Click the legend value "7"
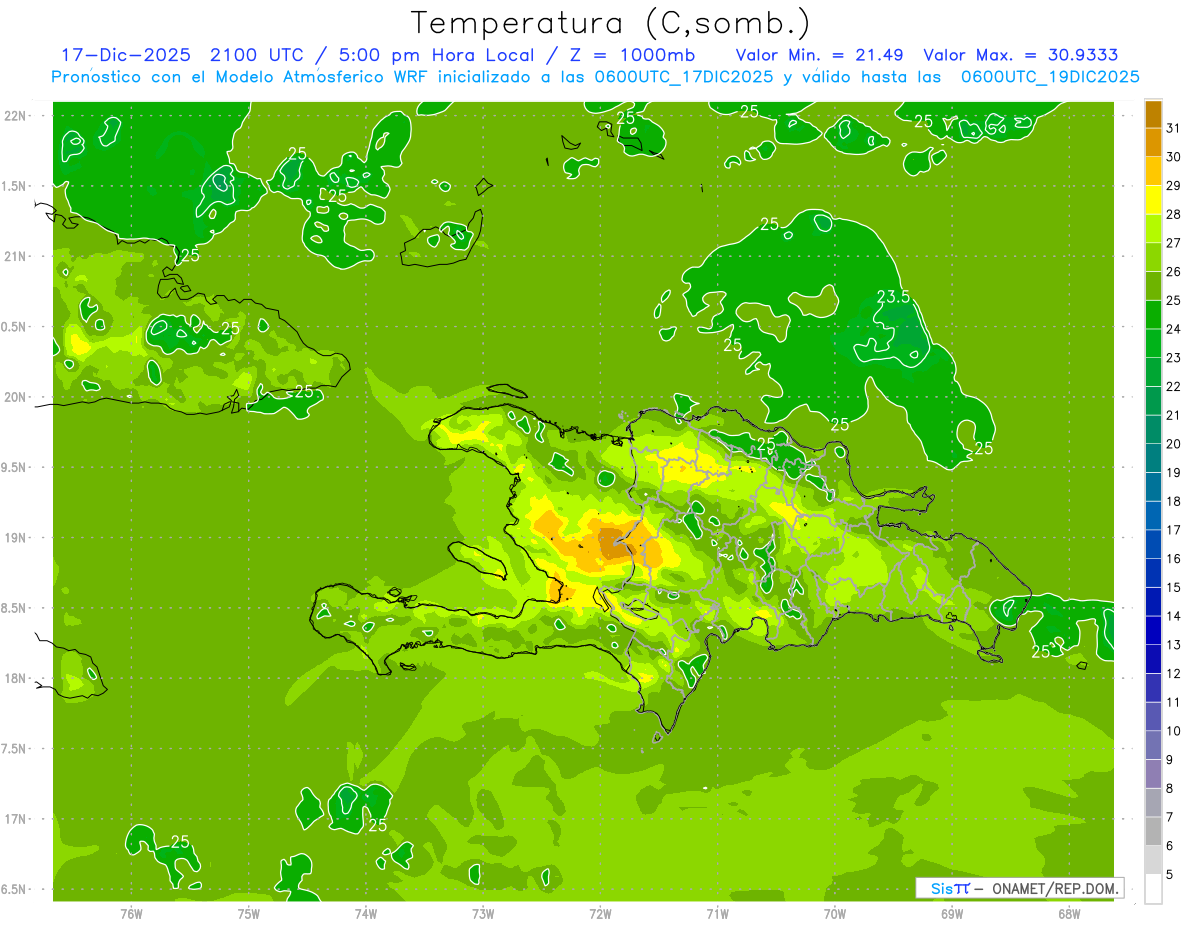Viewport: 1200px width, 927px height. click(1169, 817)
